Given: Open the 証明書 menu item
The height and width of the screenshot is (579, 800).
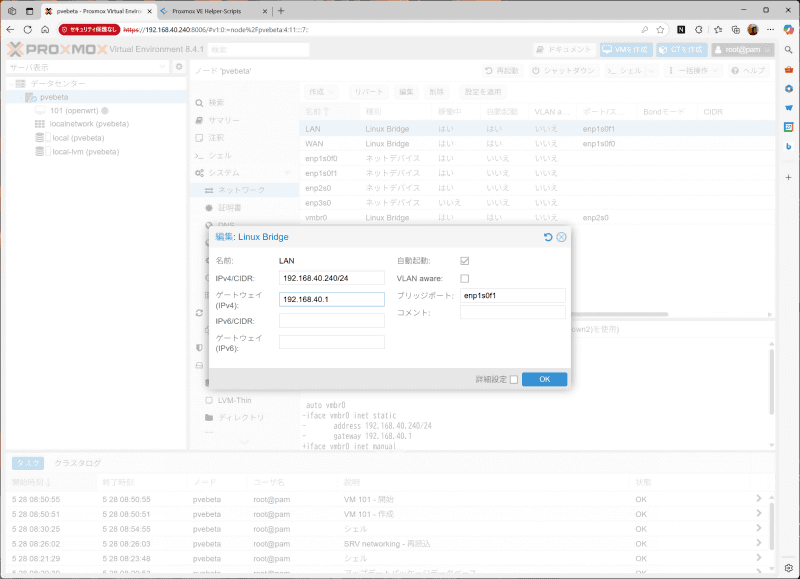Looking at the screenshot, I should (230, 208).
